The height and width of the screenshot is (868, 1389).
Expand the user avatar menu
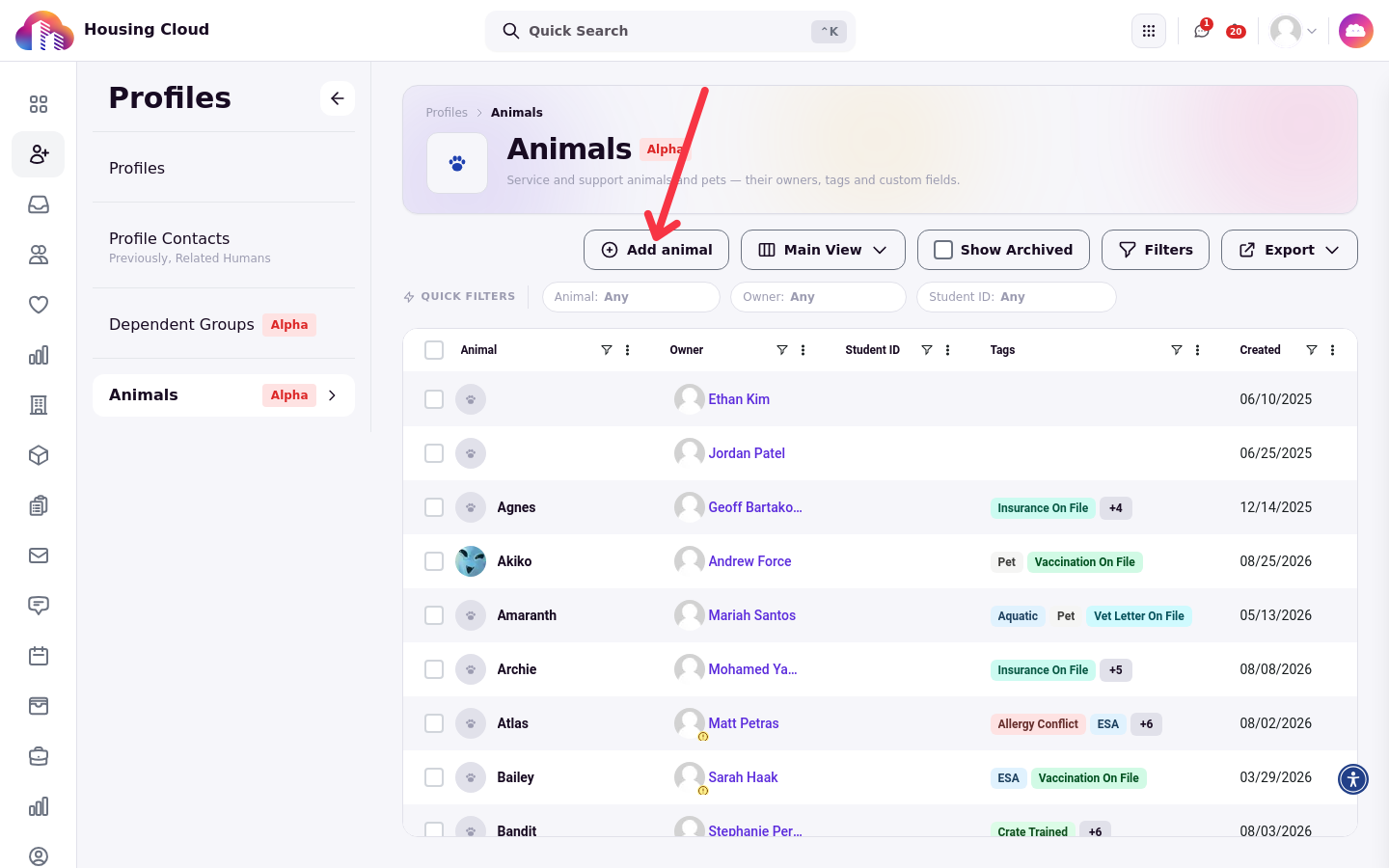pos(1294,31)
